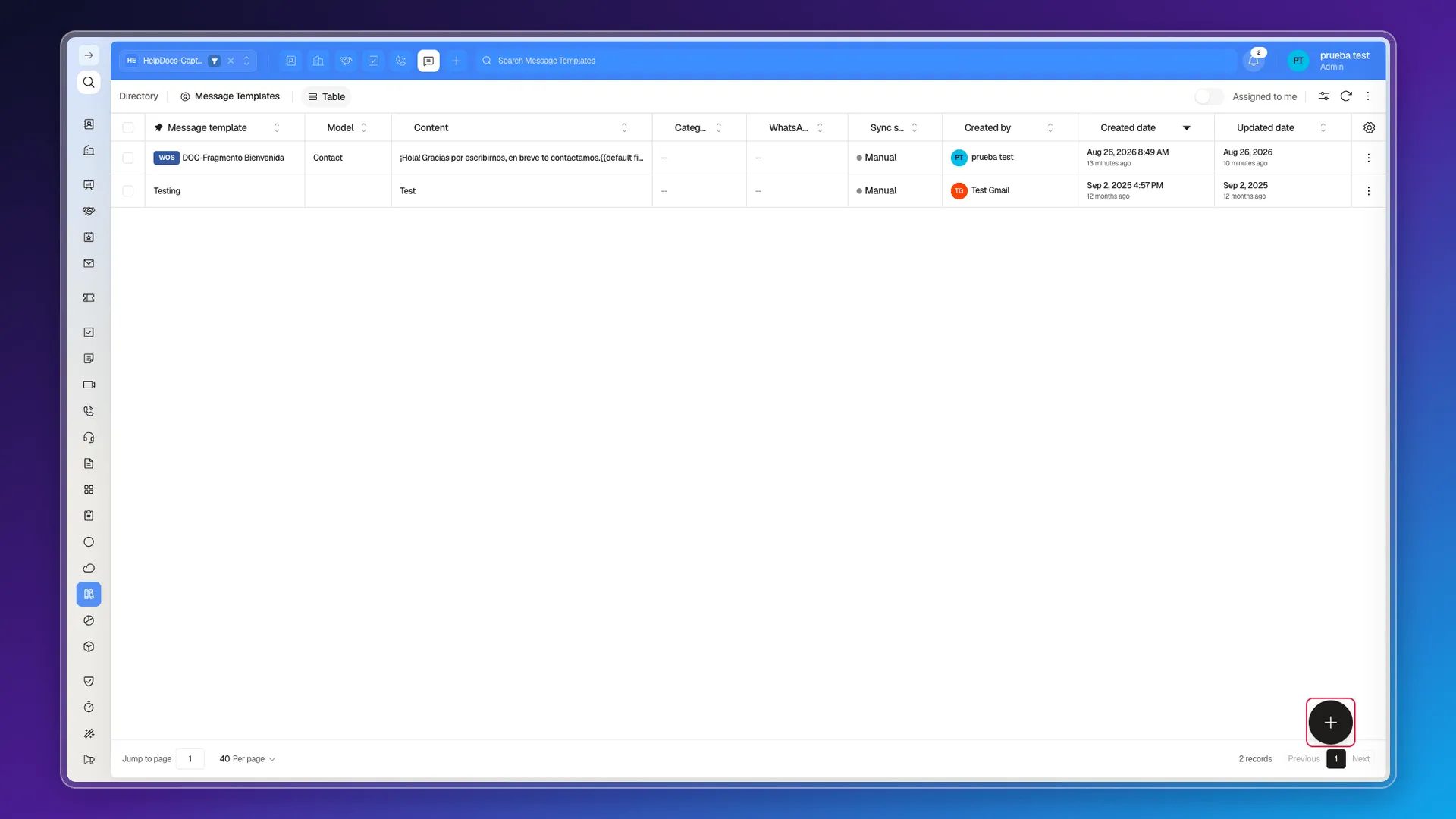This screenshot has width=1456, height=819.
Task: Open row actions menu for Testing
Action: pos(1368,191)
